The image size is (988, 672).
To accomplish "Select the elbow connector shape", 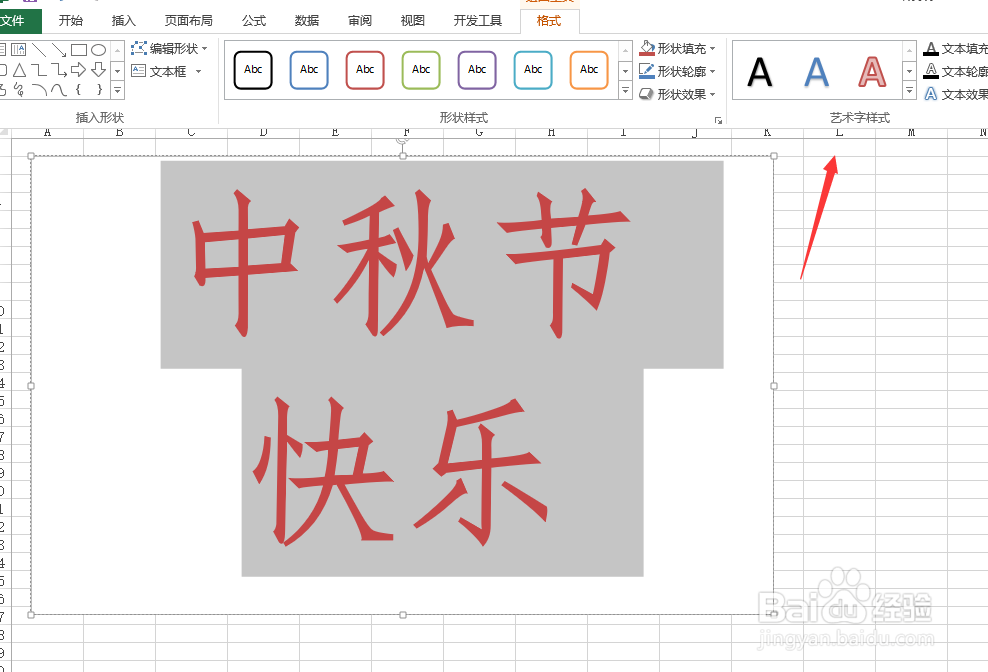I will (39, 69).
